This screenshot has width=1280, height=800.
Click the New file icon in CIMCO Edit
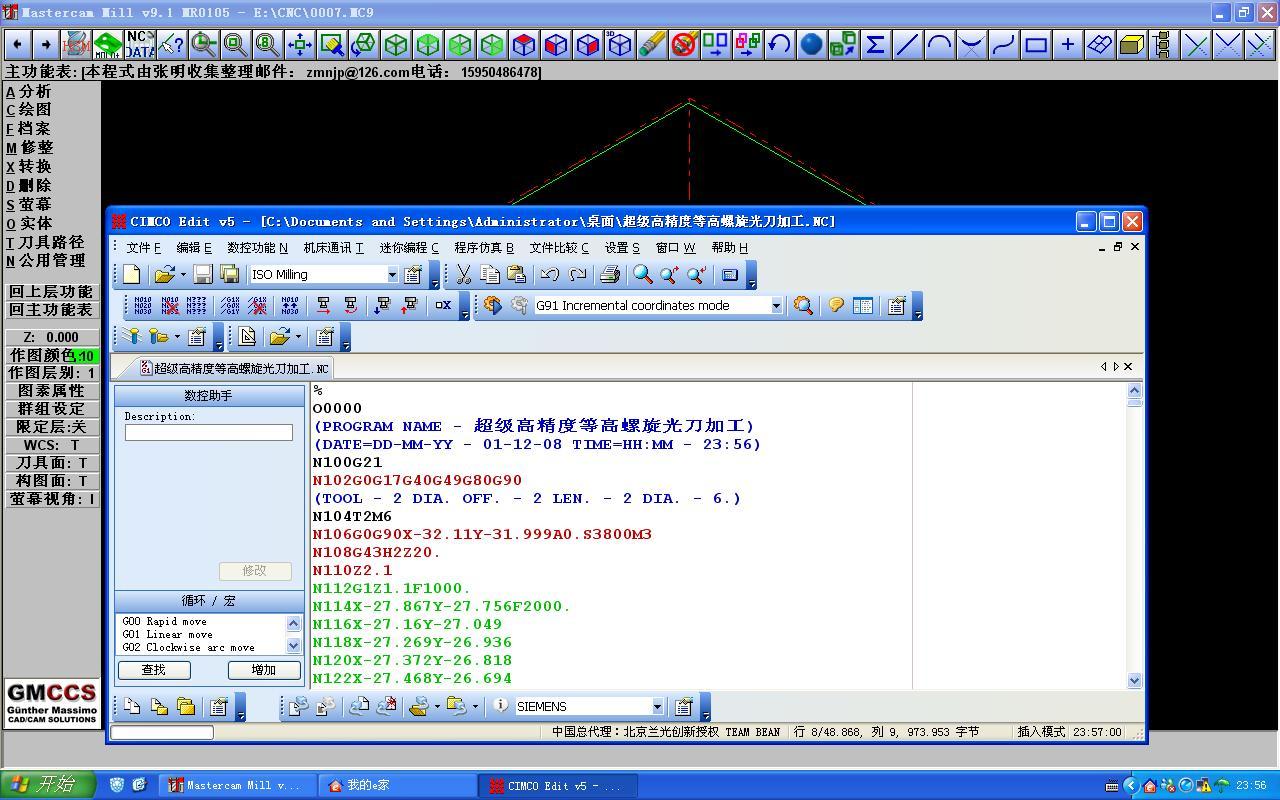tap(132, 275)
